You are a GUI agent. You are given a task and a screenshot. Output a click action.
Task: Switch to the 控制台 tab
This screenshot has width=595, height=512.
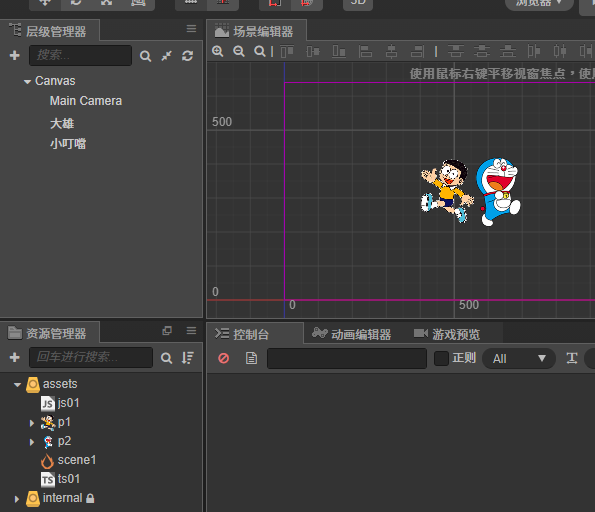coord(255,333)
